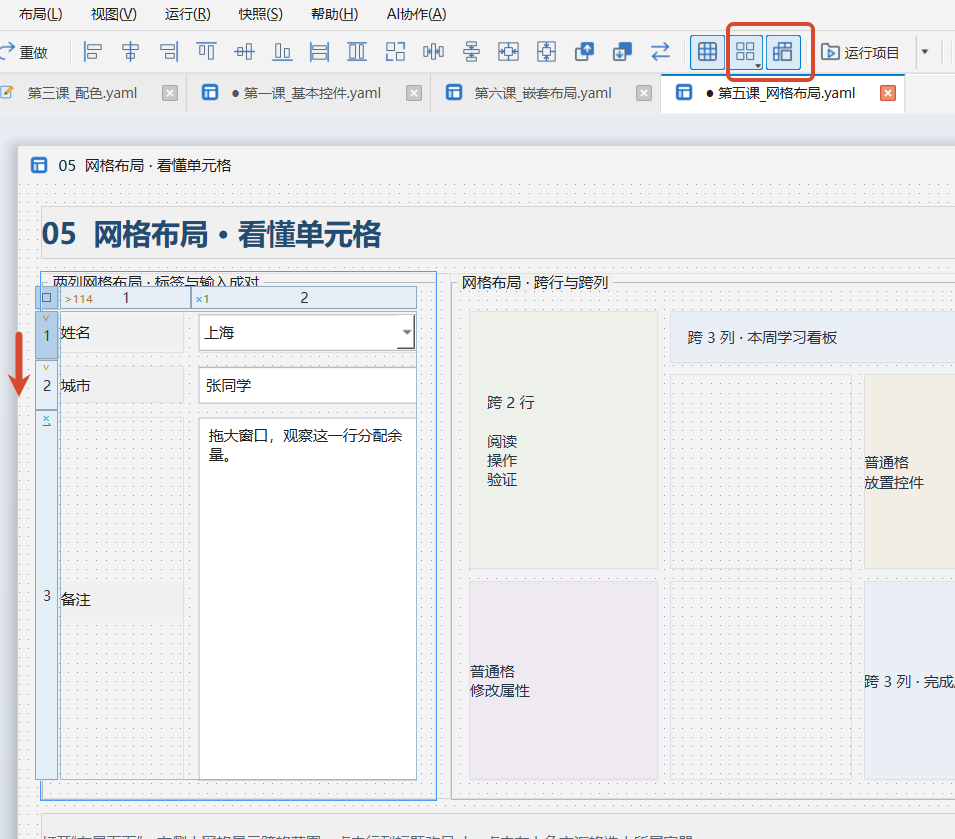Align widgets to horizontal center
The width and height of the screenshot is (955, 839).
pos(130,52)
